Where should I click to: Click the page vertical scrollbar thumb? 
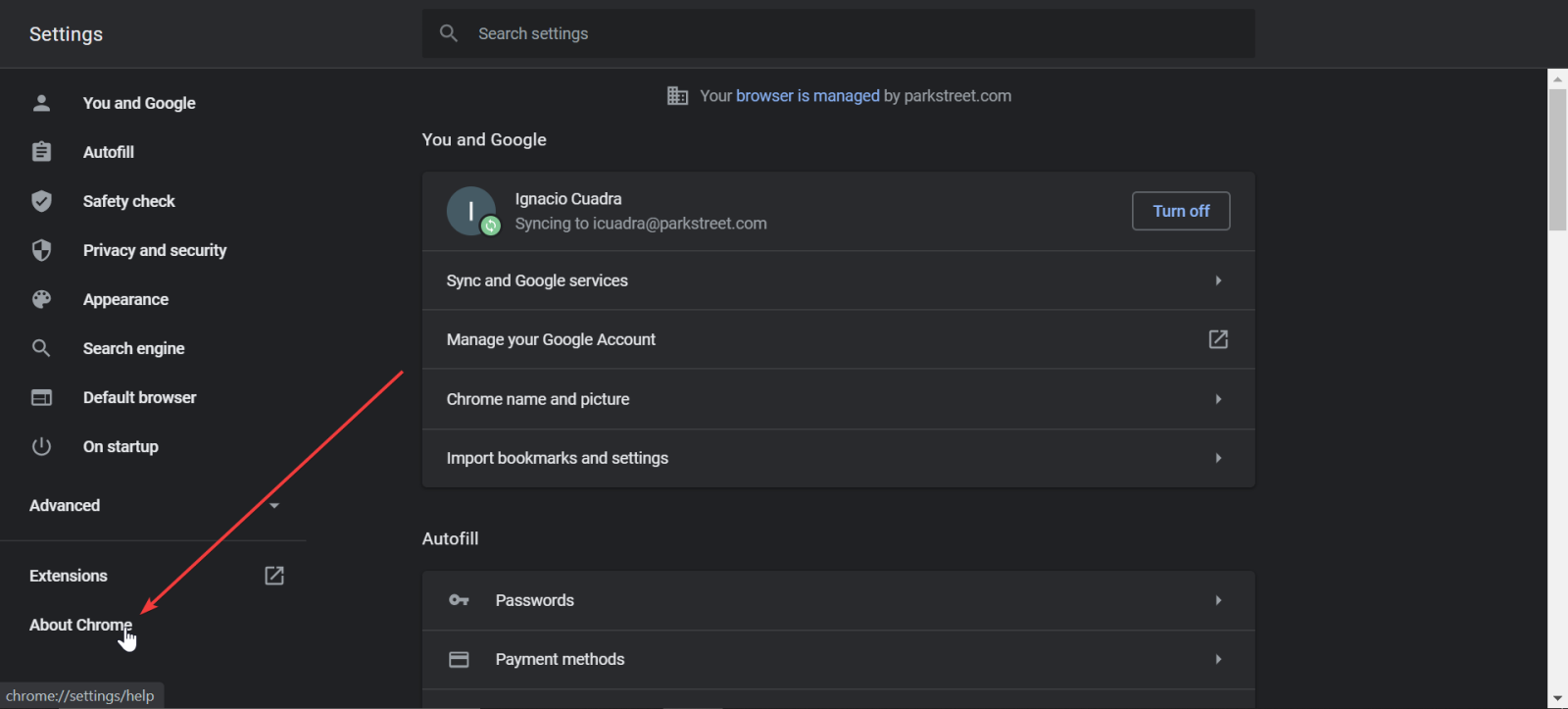[x=1557, y=160]
